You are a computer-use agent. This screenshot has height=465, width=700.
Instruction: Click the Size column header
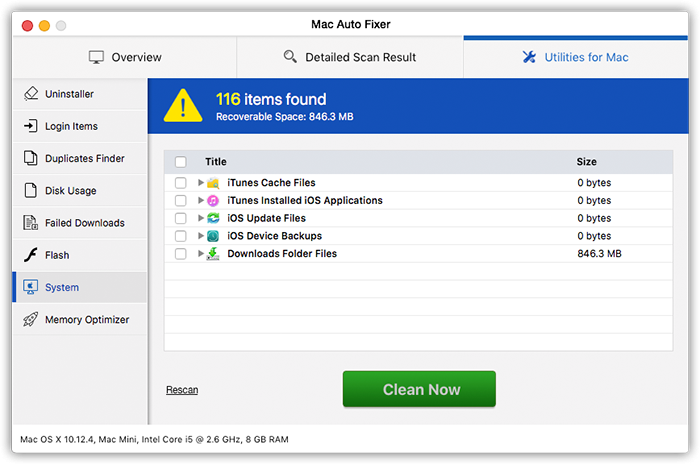click(x=587, y=162)
